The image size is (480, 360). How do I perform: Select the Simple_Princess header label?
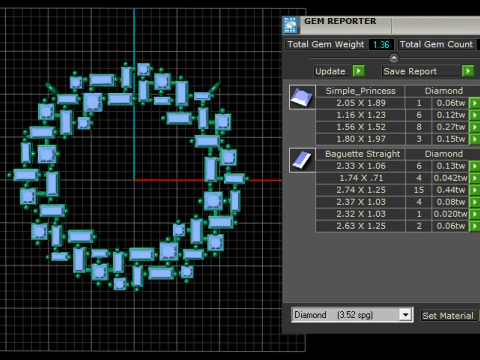[x=360, y=91]
